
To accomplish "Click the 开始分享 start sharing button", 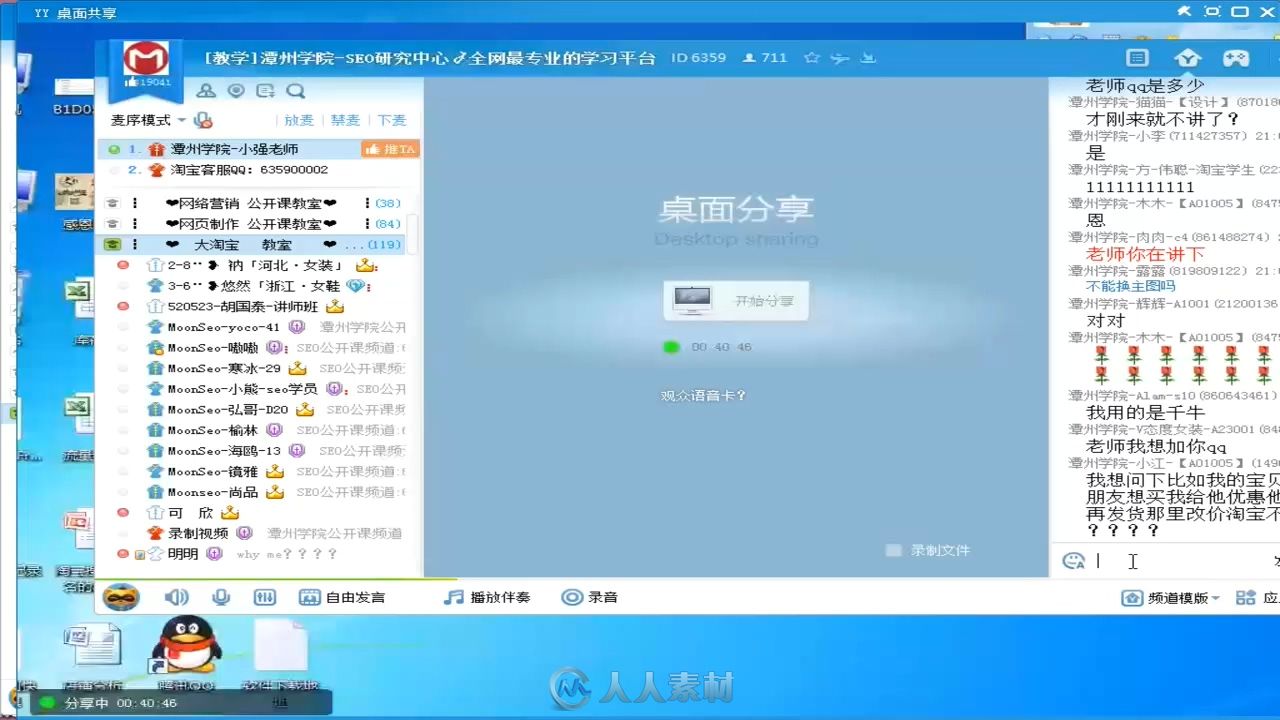I will point(736,300).
